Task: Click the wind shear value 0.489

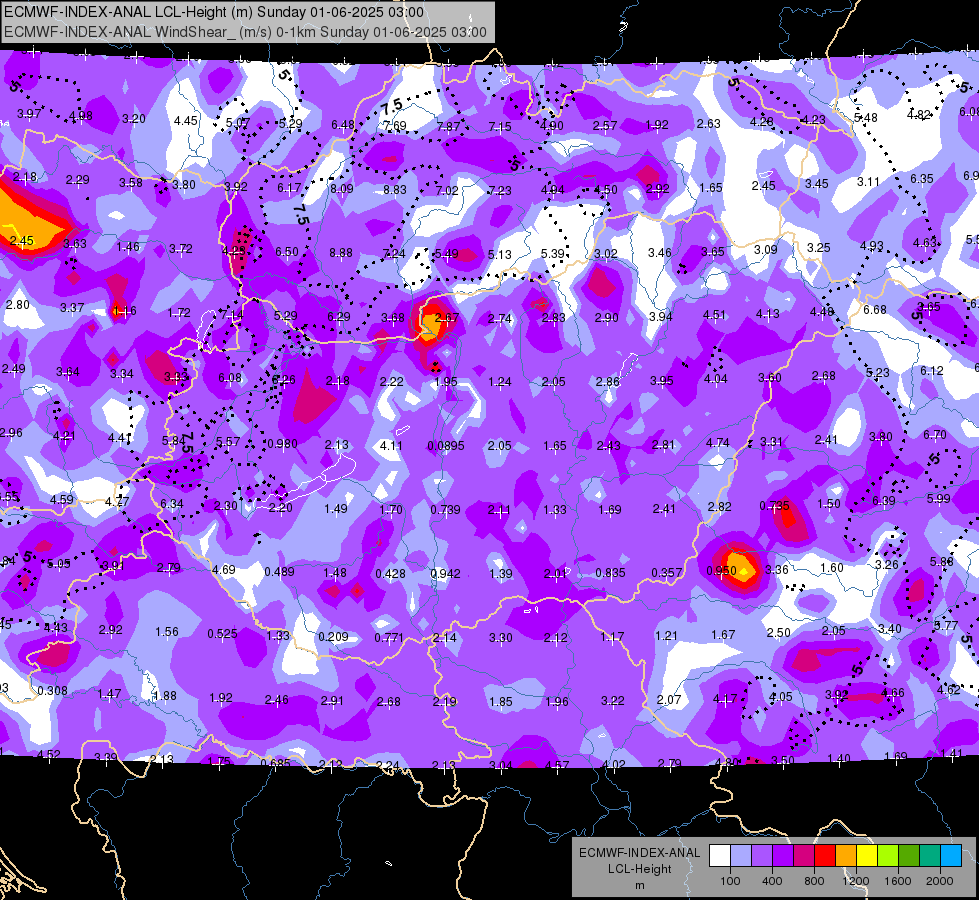Action: [279, 571]
